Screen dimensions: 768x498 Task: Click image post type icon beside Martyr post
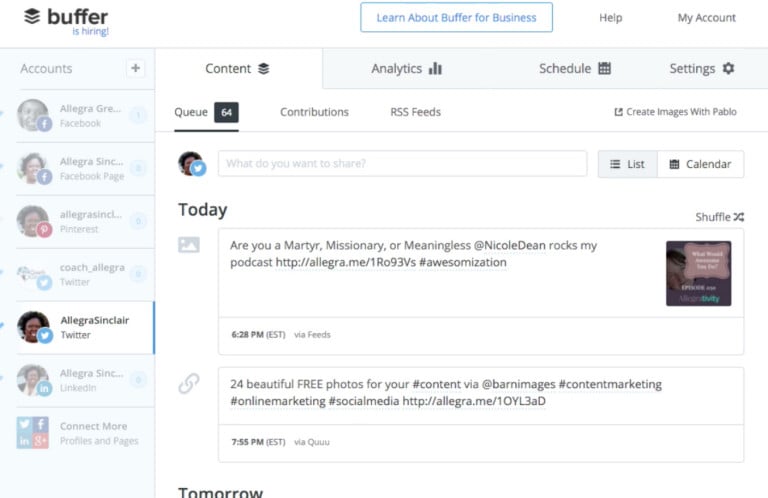[x=189, y=244]
